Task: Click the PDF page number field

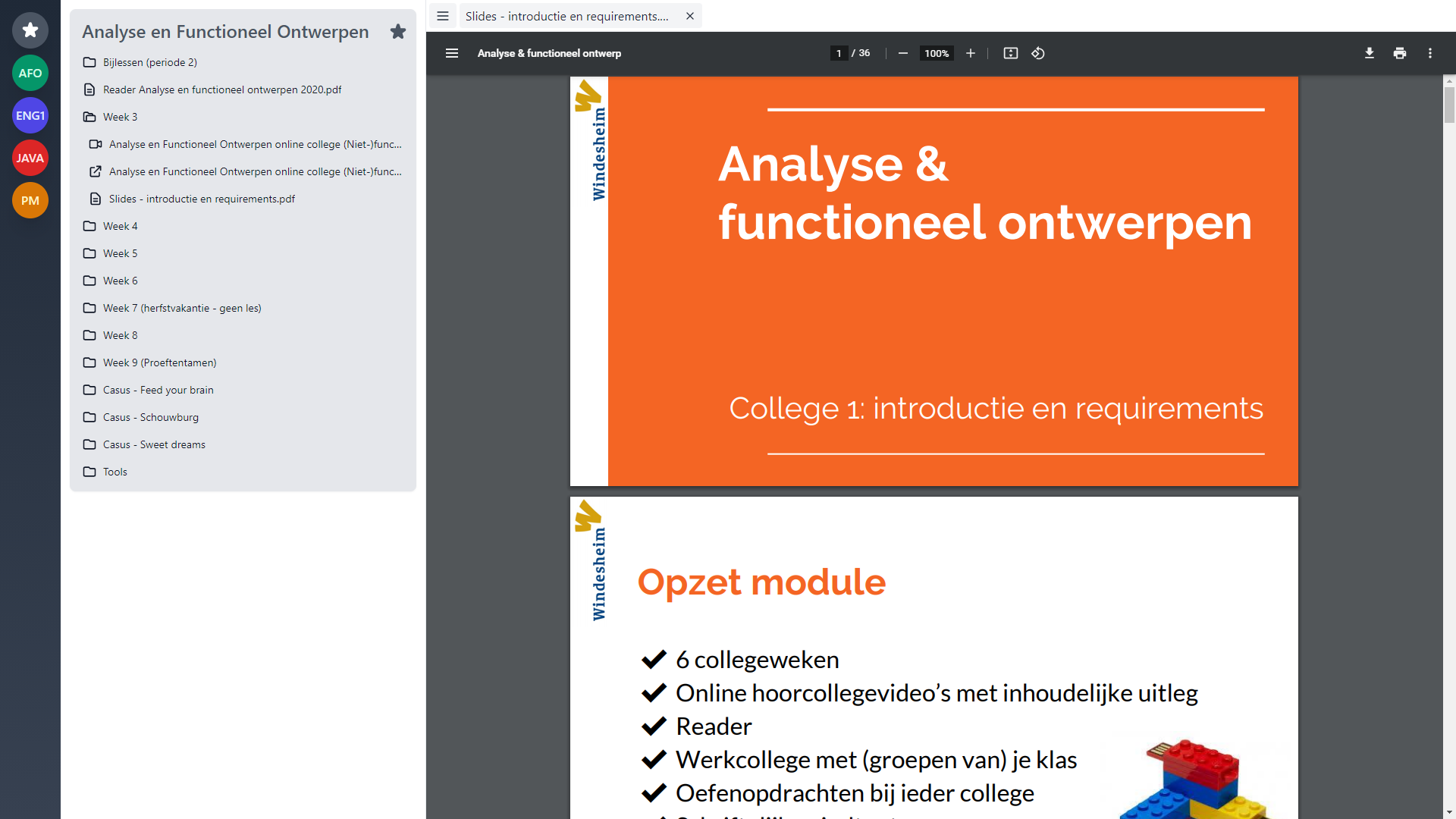Action: coord(839,53)
